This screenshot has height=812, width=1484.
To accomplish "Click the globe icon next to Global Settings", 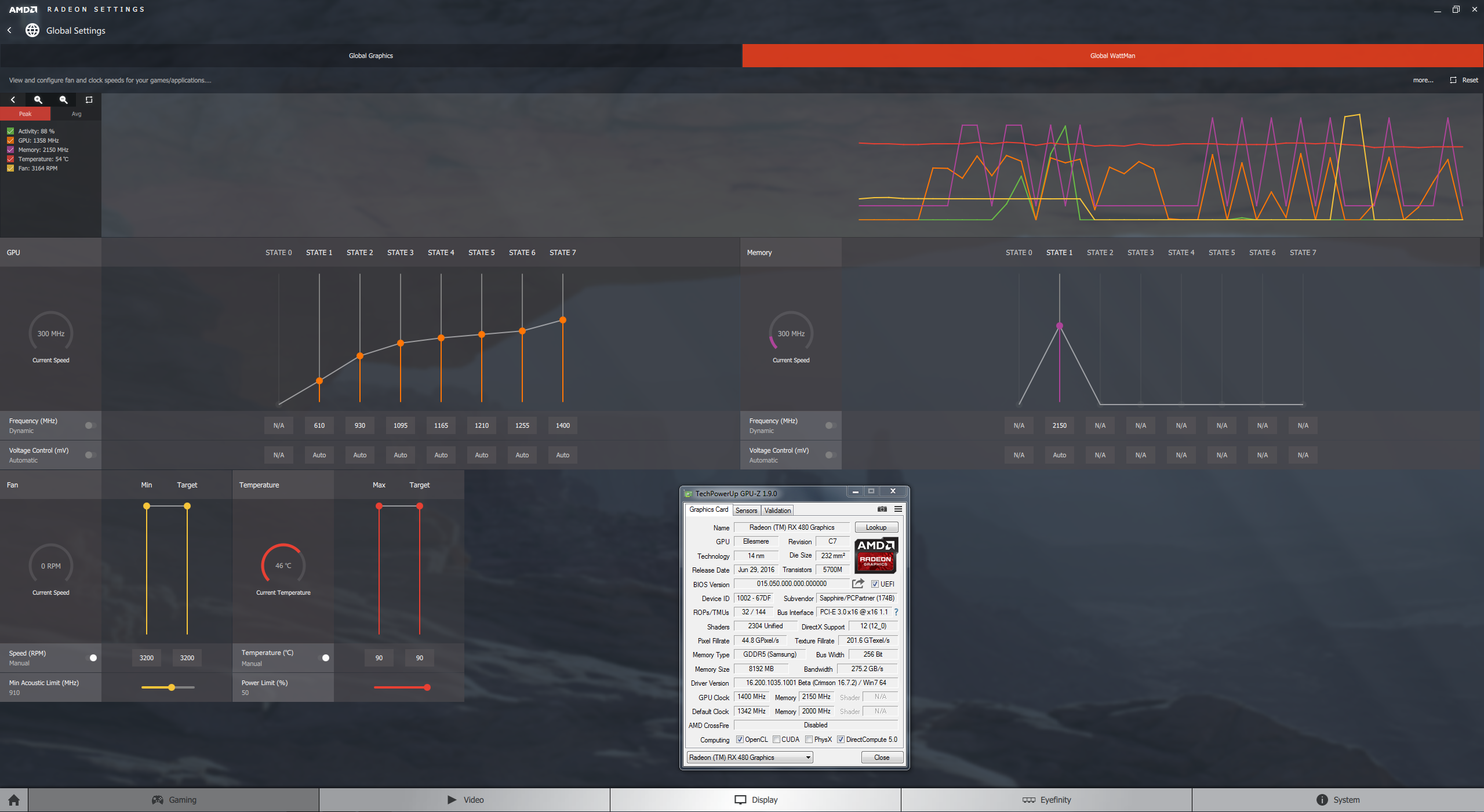I will point(32,30).
